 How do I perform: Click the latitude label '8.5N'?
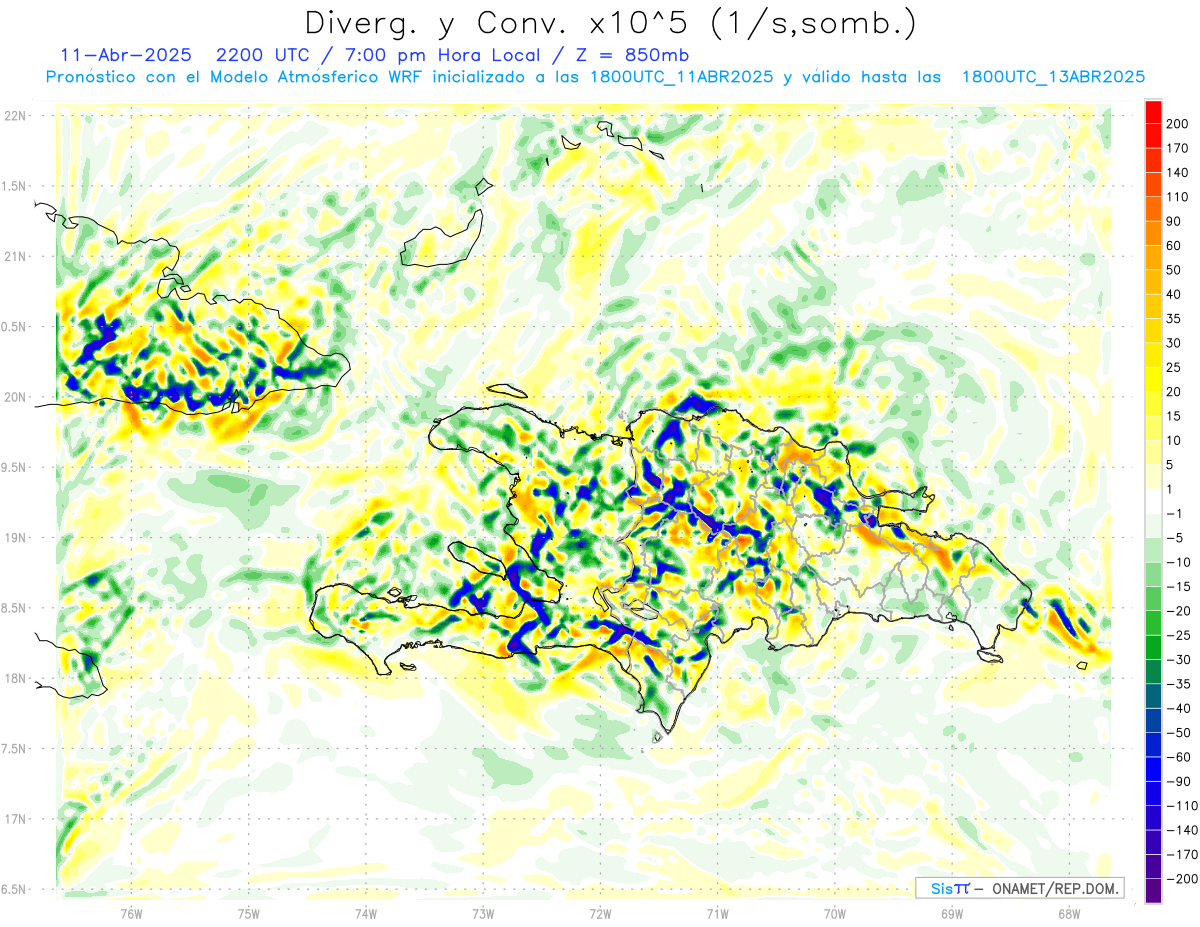click(x=13, y=608)
